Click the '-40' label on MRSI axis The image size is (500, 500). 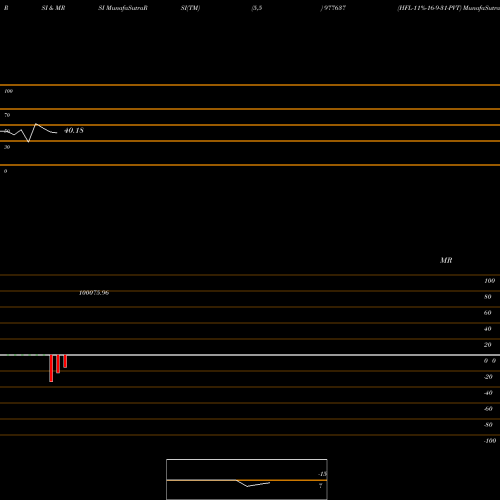(488, 393)
